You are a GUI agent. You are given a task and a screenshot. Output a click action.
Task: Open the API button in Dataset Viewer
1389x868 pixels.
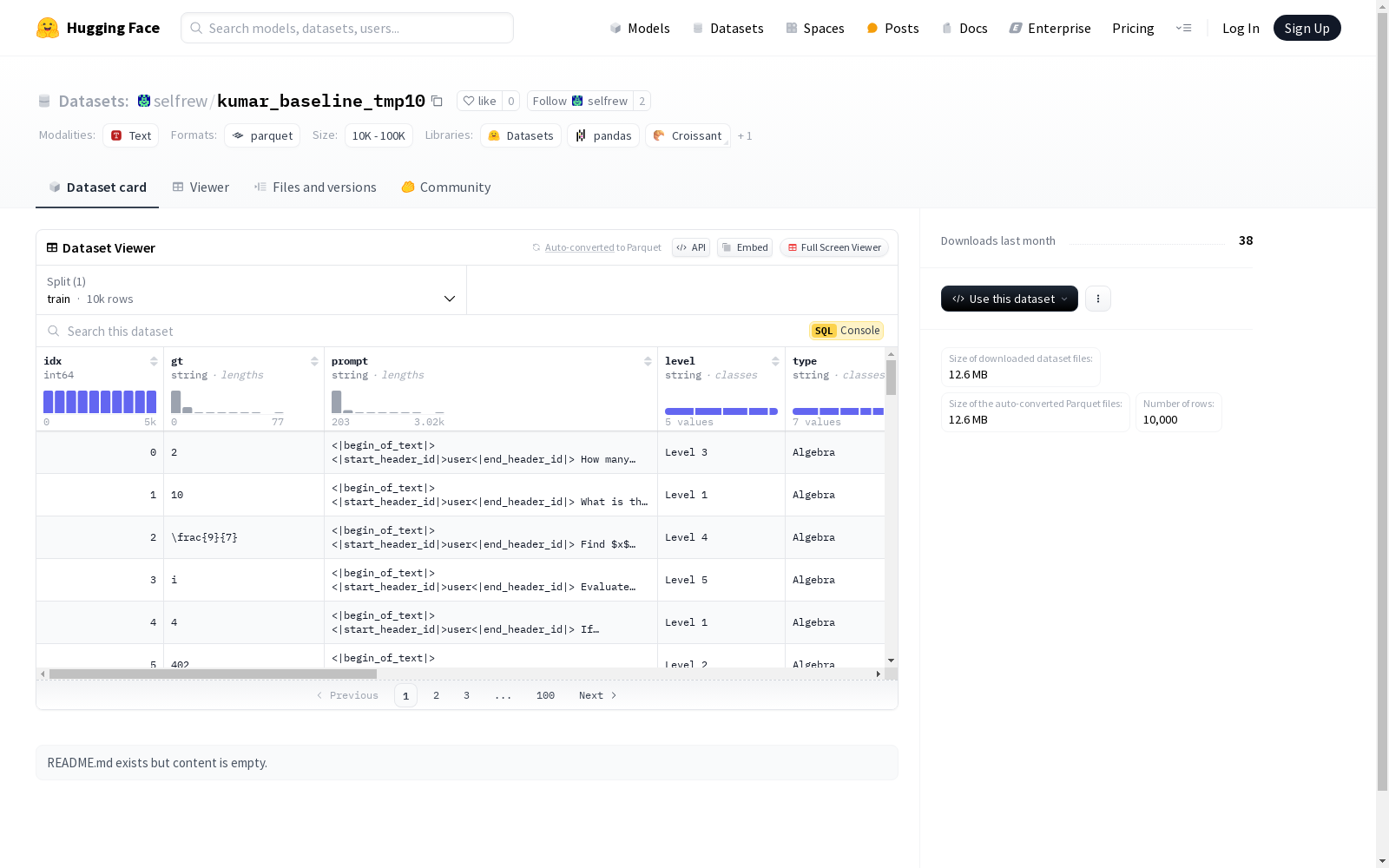click(x=691, y=247)
